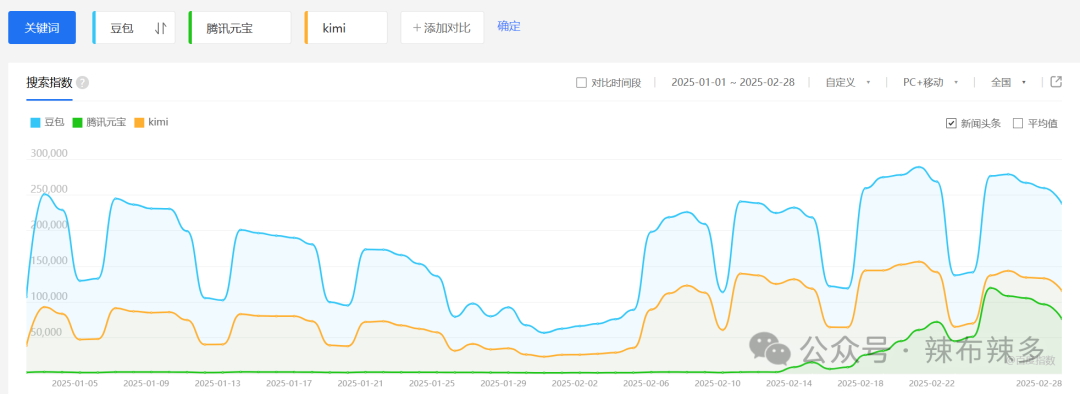Enable the 对比时间段 checkbox
This screenshot has width=1080, height=394.
tap(581, 83)
